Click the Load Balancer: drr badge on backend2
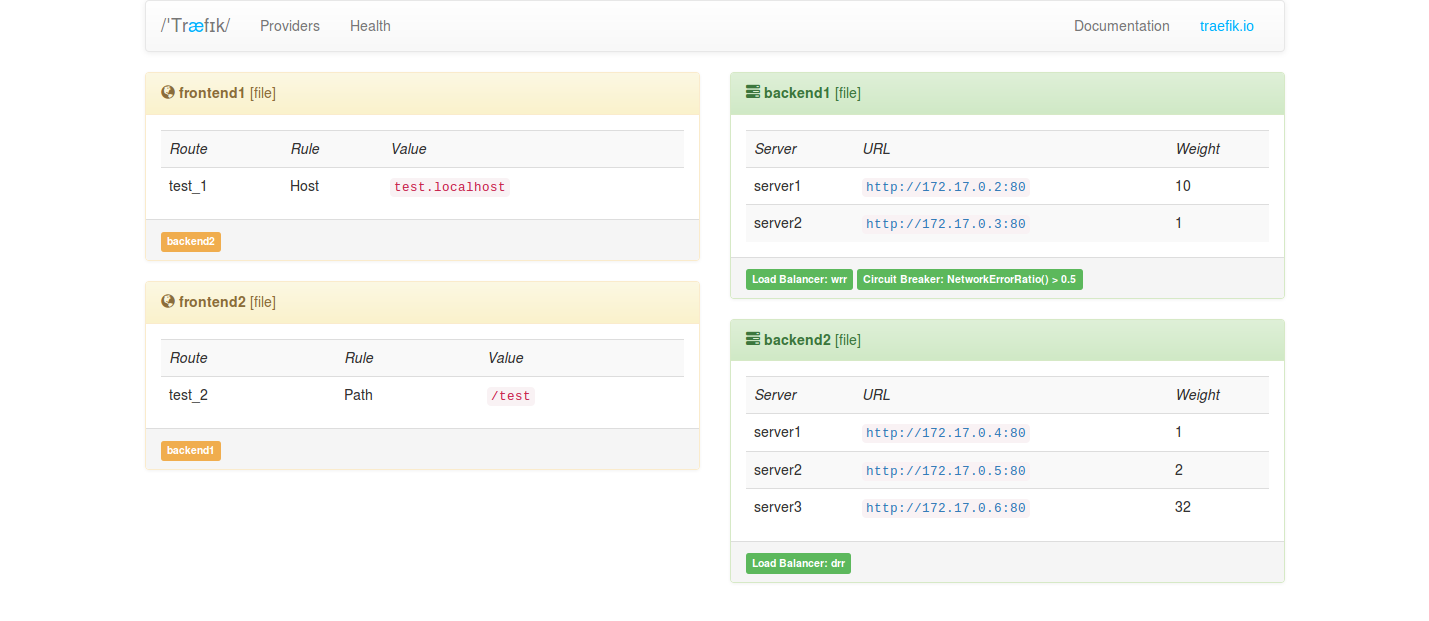 pyautogui.click(x=798, y=563)
